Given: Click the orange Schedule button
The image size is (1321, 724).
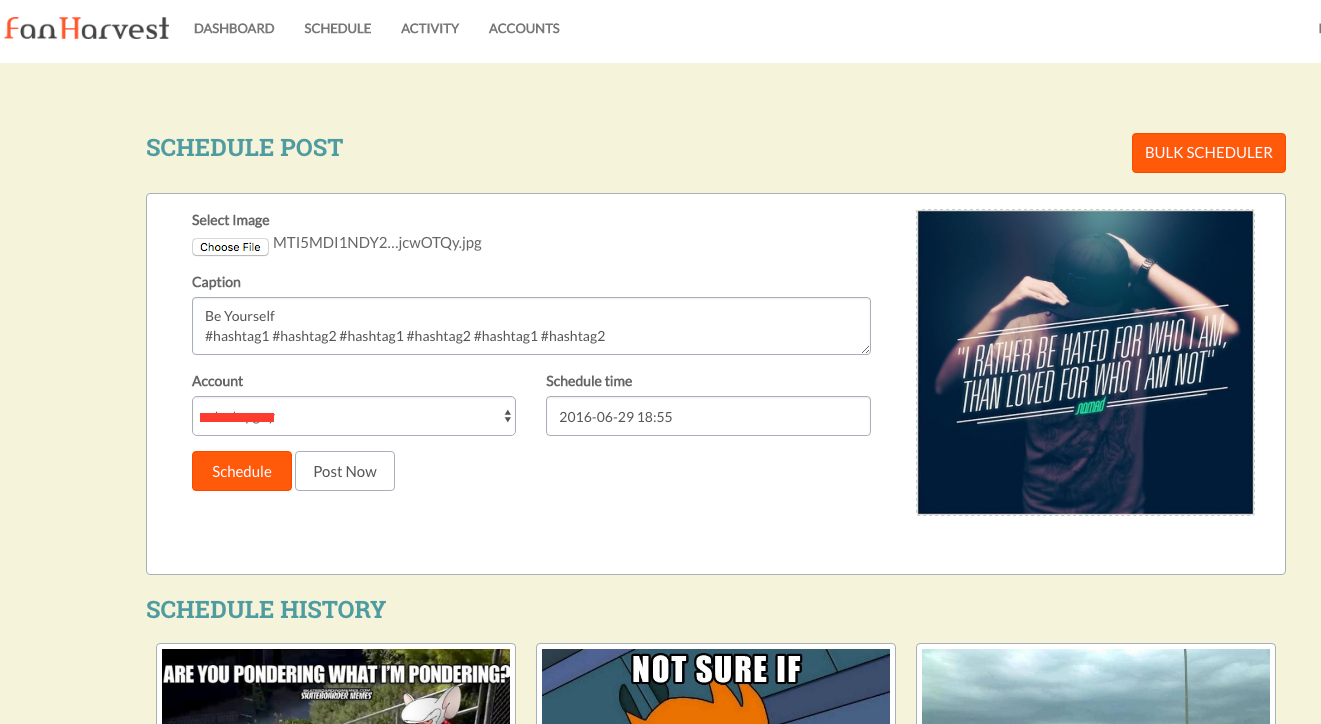Looking at the screenshot, I should 242,471.
